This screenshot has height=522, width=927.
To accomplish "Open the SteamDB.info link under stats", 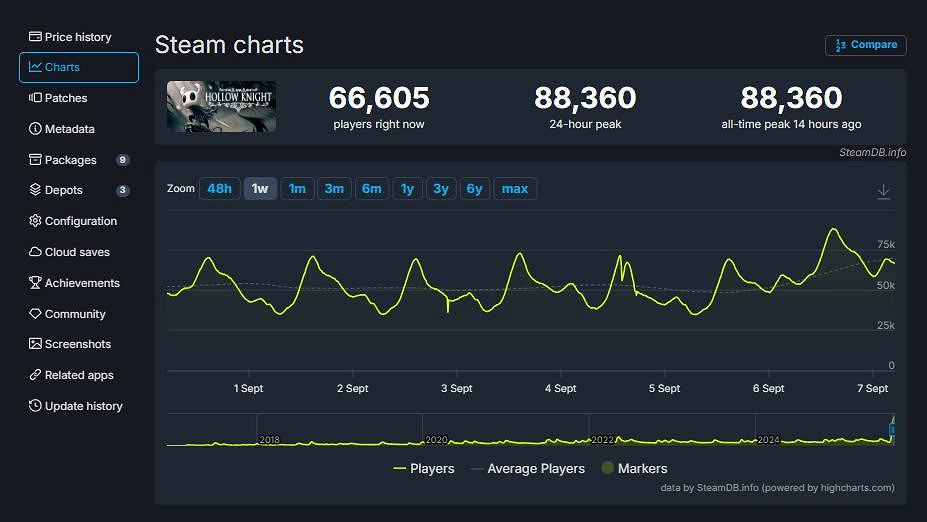I will tap(872, 152).
